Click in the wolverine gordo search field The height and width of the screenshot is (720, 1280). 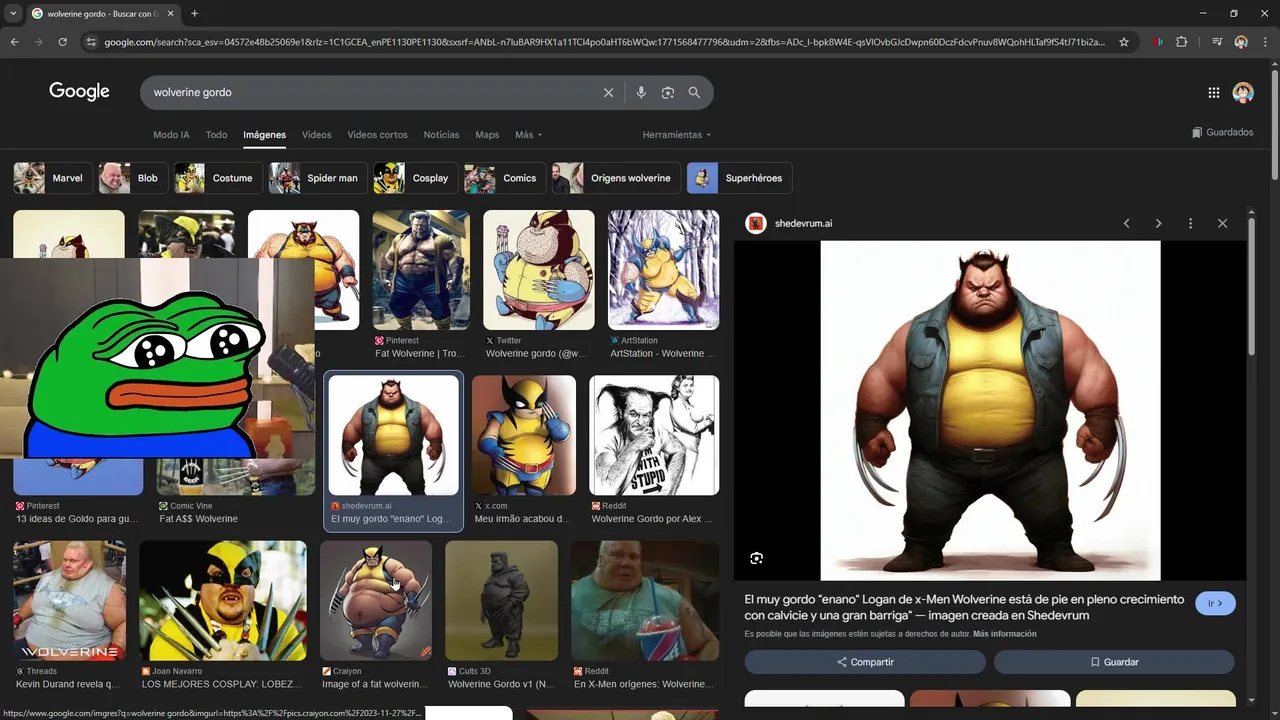[x=370, y=92]
